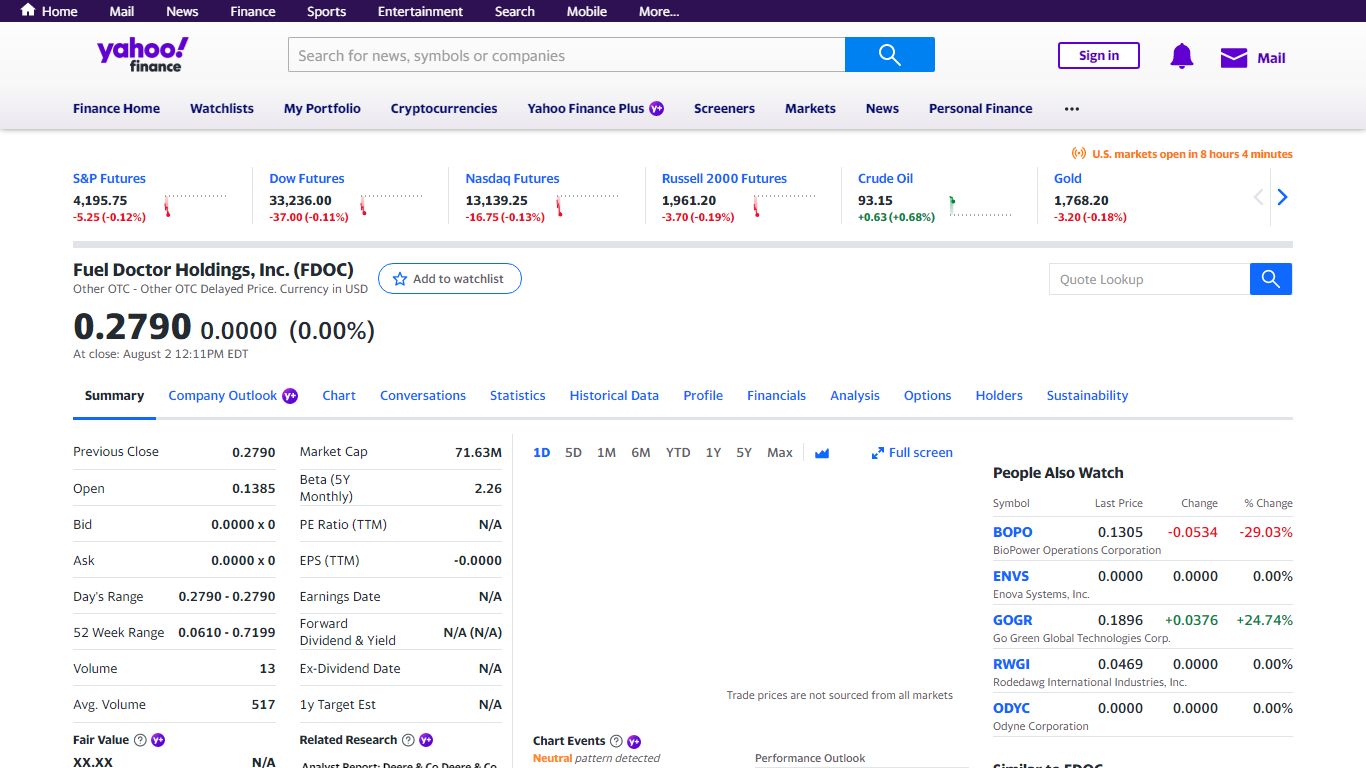The height and width of the screenshot is (768, 1366).
Task: Click the chart type icon beside Max
Action: (822, 453)
